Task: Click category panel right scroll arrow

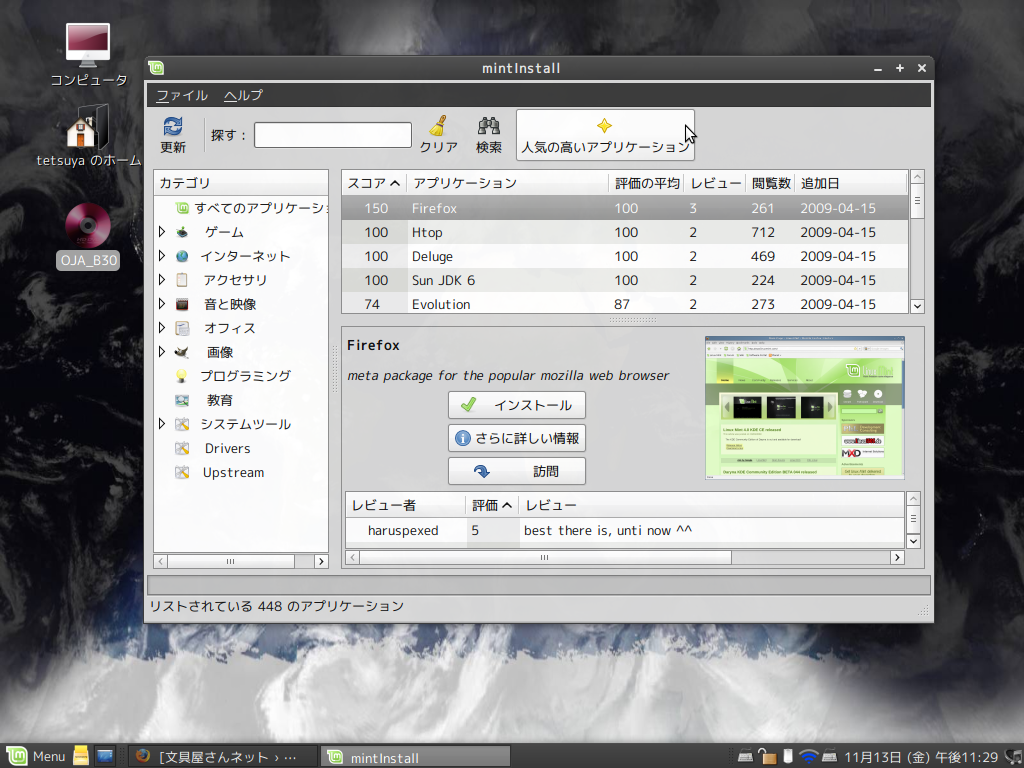Action: point(321,561)
